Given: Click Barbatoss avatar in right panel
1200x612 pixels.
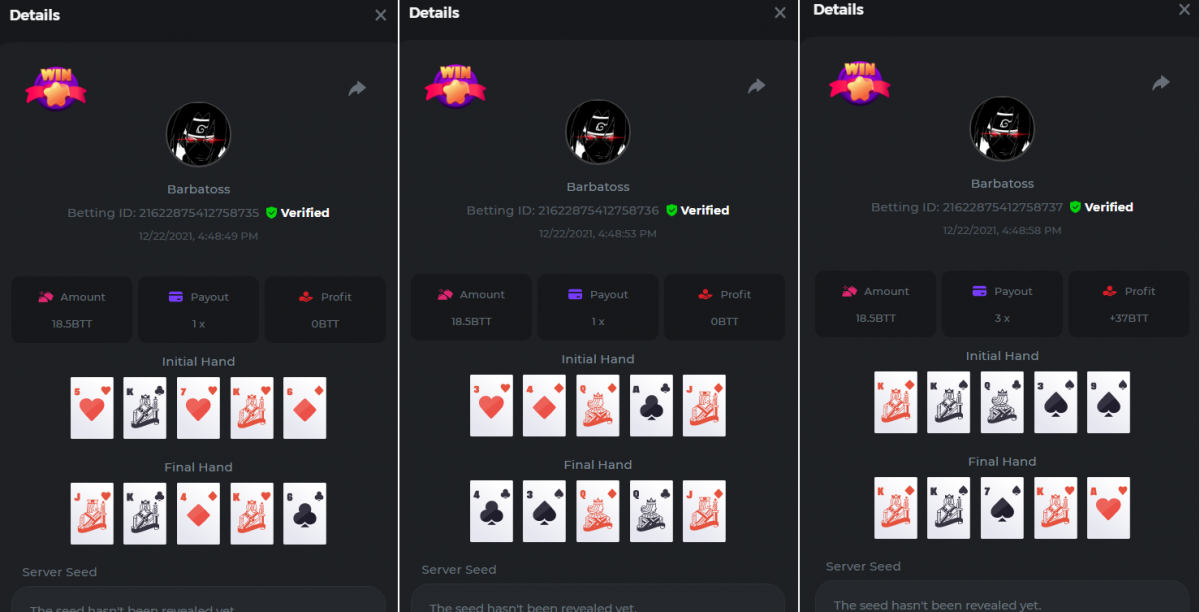Looking at the screenshot, I should tap(1002, 129).
